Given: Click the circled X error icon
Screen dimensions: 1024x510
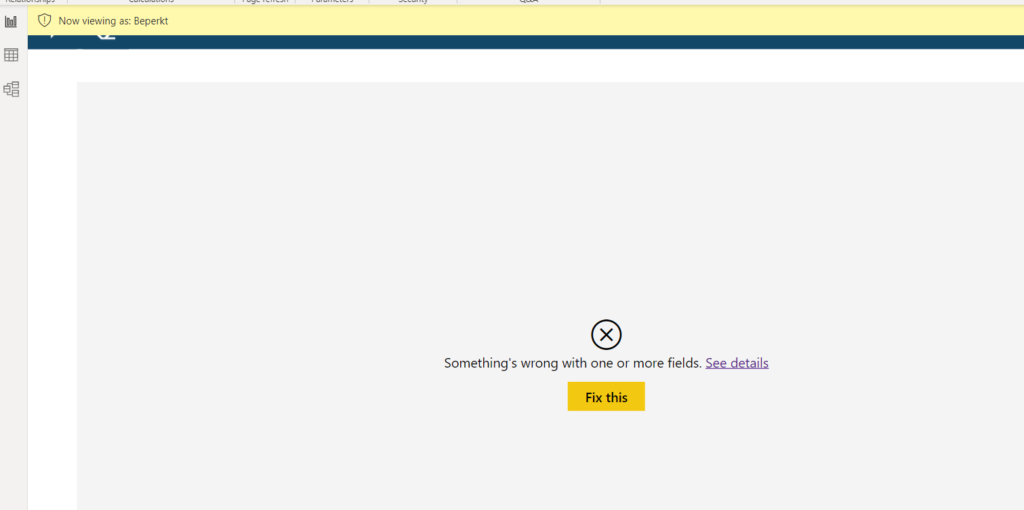Looking at the screenshot, I should pyautogui.click(x=606, y=334).
